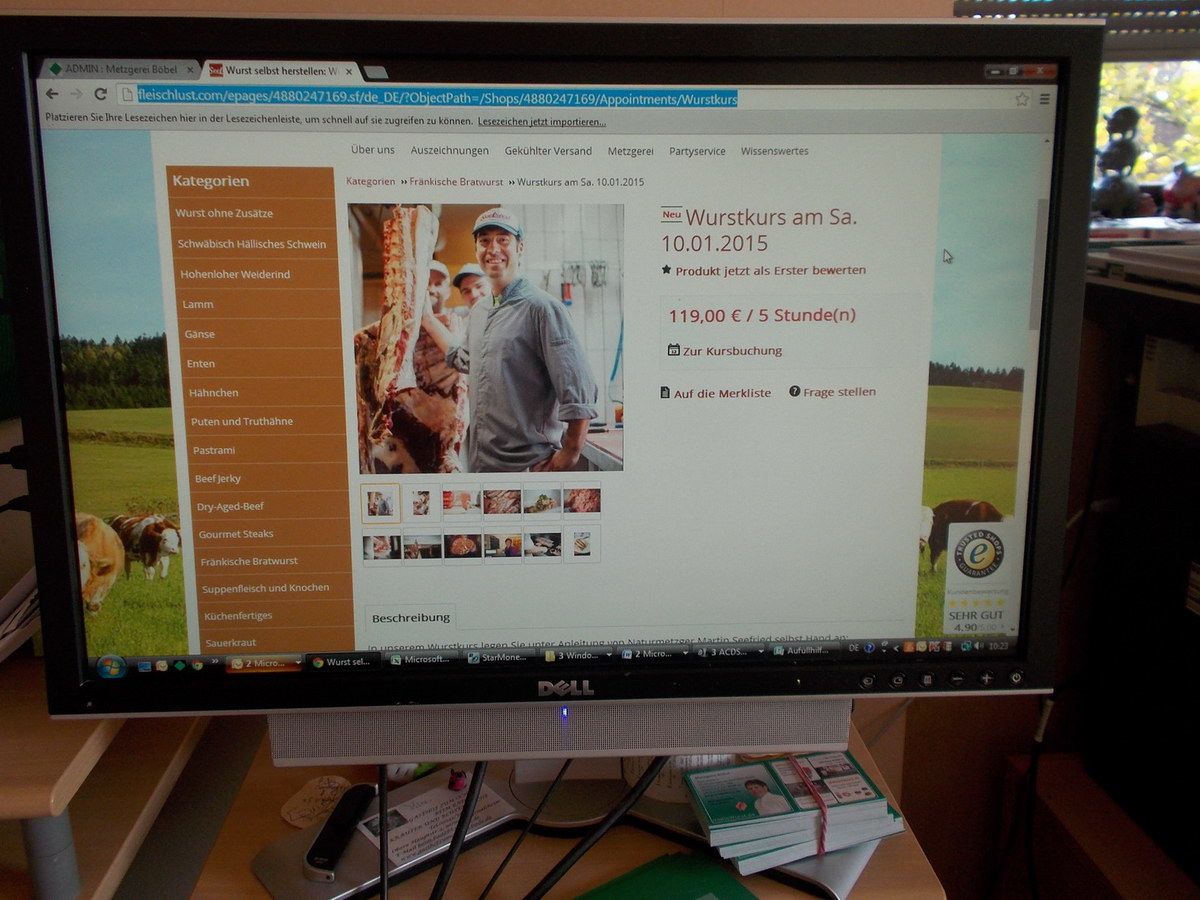Image resolution: width=1200 pixels, height=900 pixels.
Task: Add course via Auf die Merkliste
Action: pyautogui.click(x=722, y=393)
